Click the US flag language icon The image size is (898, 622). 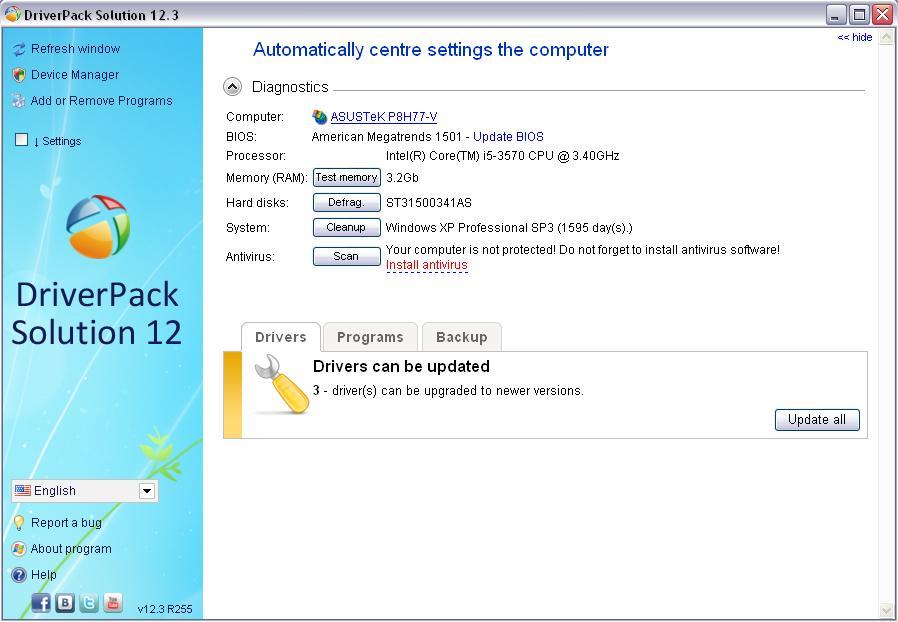(23, 490)
